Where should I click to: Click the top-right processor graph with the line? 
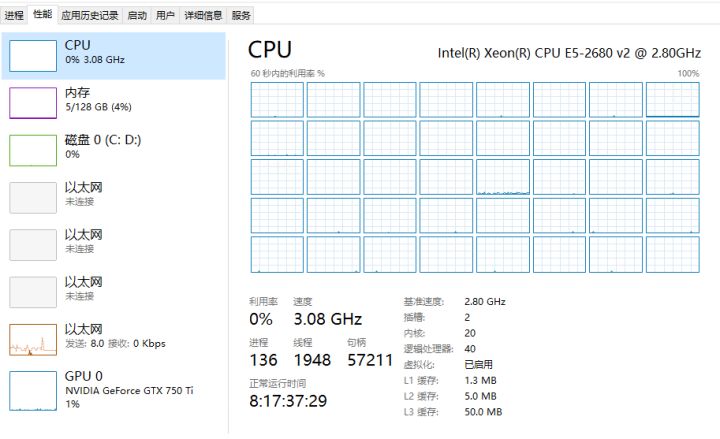click(x=673, y=100)
